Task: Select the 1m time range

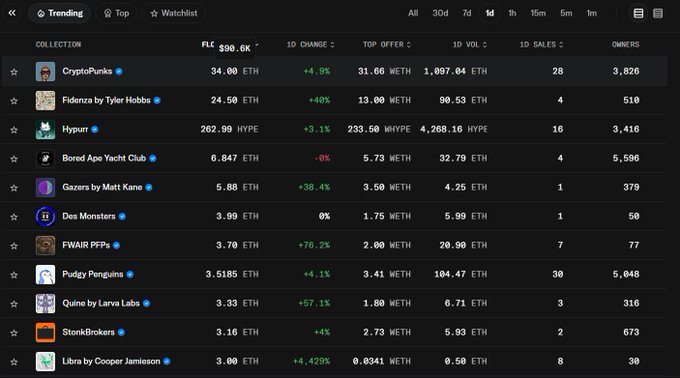Action: (x=592, y=13)
